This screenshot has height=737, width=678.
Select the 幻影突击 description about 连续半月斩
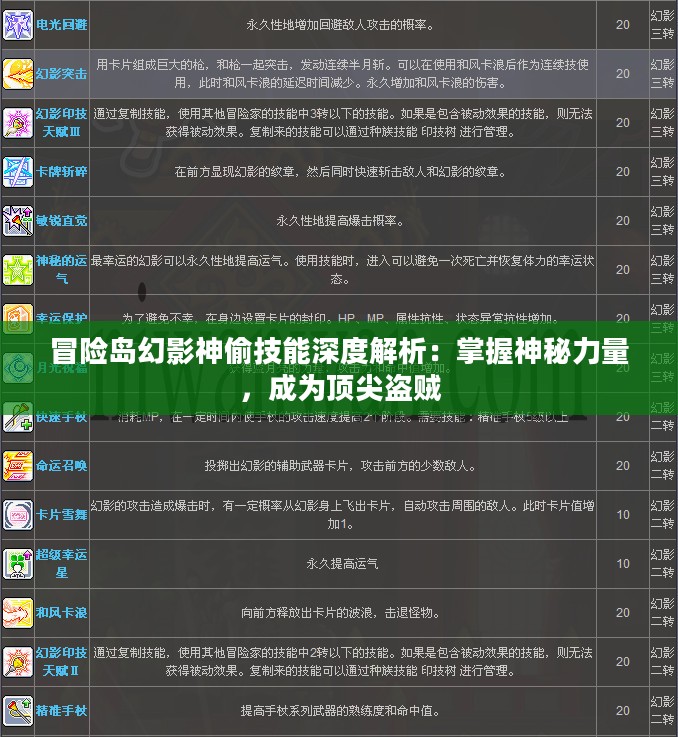pyautogui.click(x=342, y=74)
